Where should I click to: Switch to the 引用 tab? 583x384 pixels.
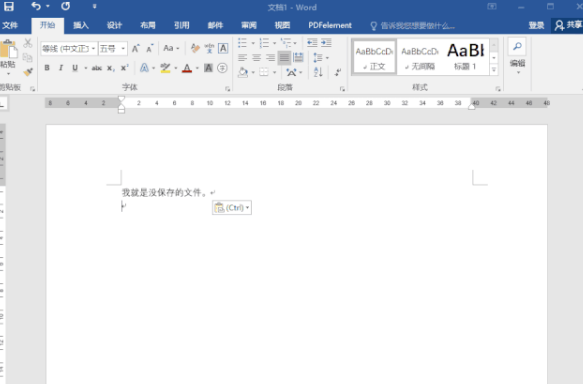pos(181,25)
